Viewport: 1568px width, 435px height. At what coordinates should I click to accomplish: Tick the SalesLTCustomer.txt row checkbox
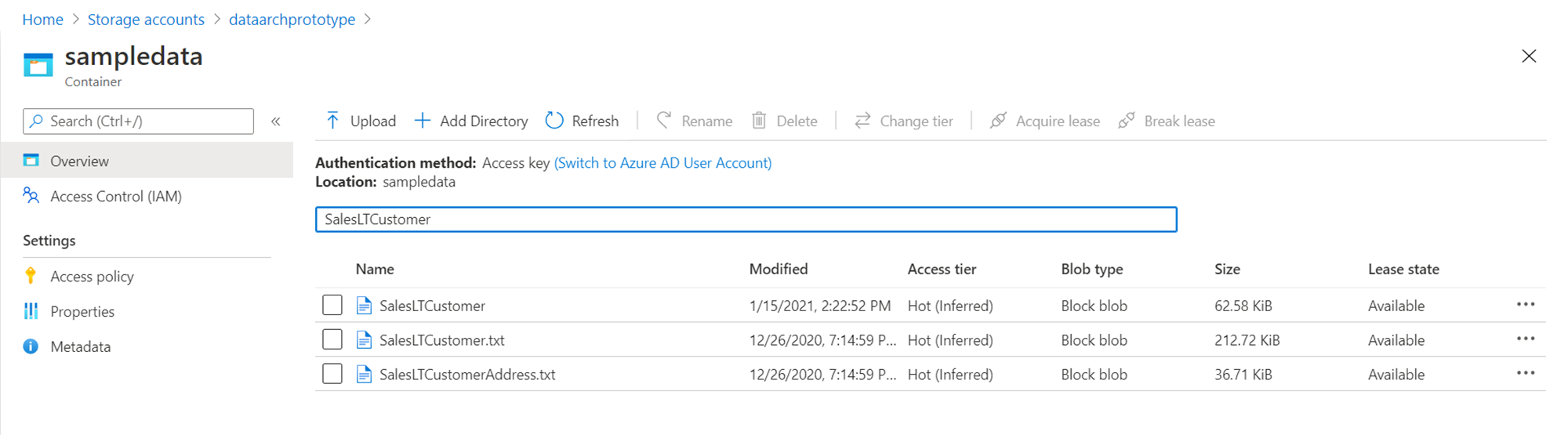tap(332, 339)
